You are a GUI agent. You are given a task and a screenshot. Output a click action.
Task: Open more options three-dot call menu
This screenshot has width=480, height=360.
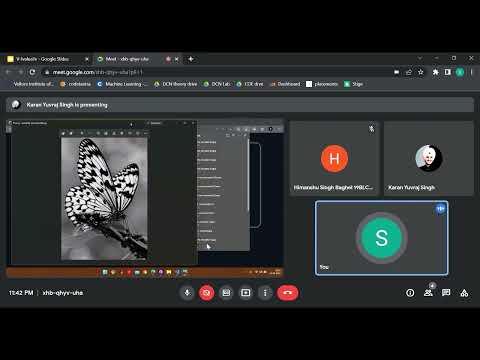coord(265,293)
